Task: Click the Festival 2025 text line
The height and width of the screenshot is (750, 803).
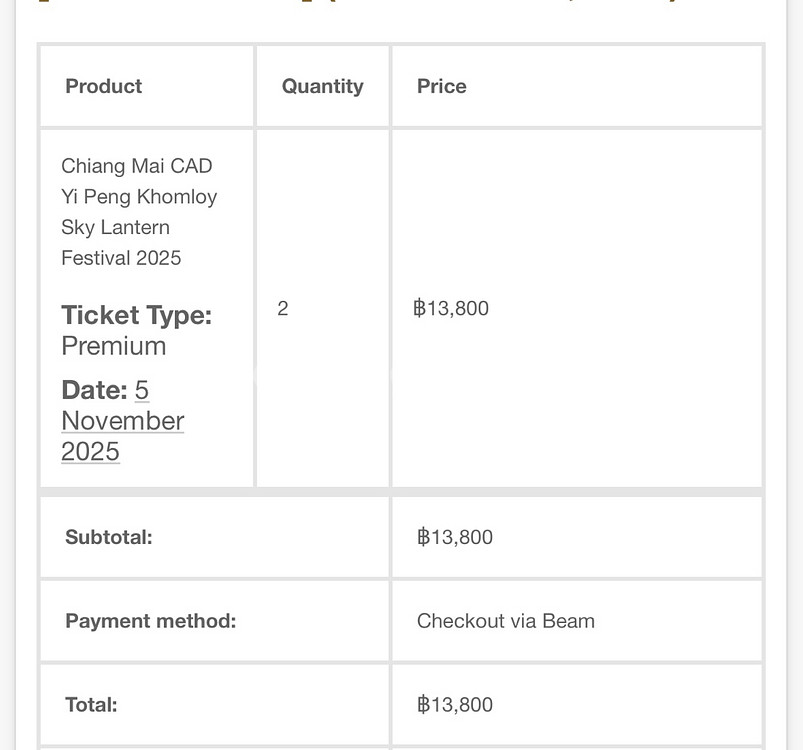Action: coord(121,258)
